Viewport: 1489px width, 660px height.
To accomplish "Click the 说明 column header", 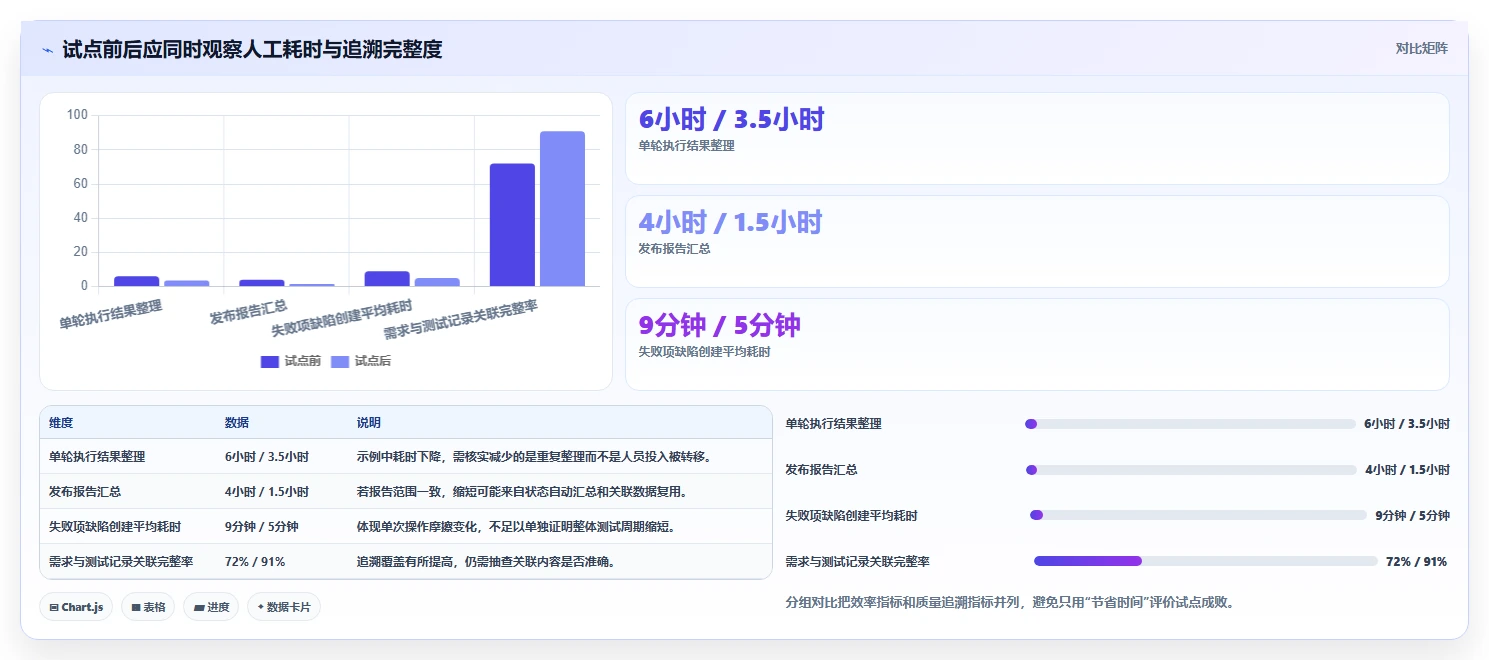I will [369, 423].
